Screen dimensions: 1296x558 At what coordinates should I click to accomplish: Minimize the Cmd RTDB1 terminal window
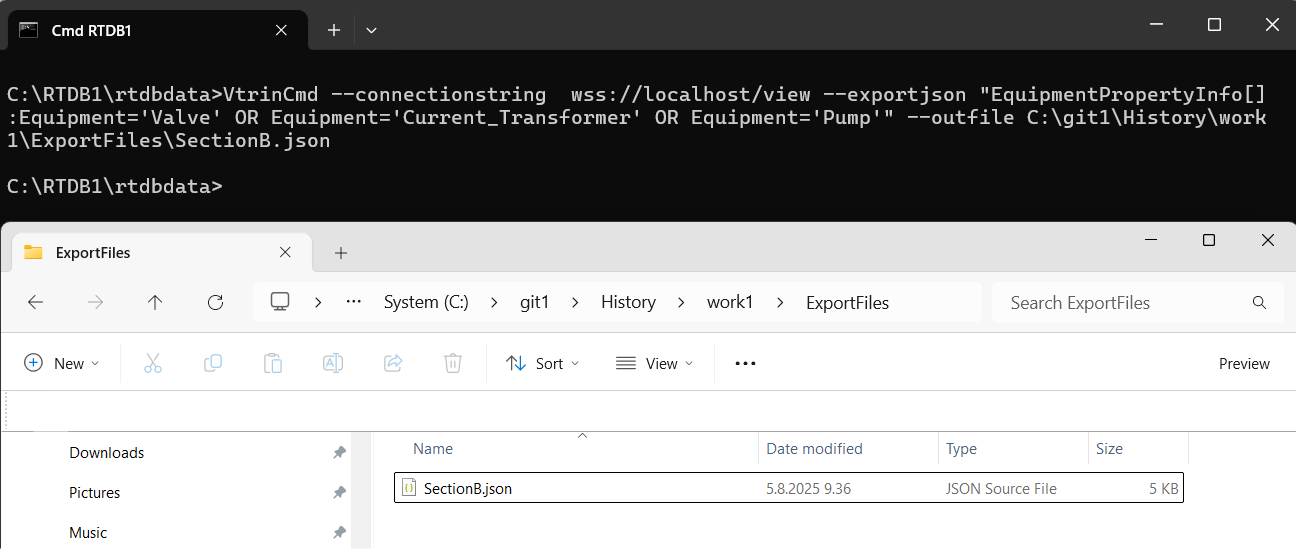[1156, 25]
